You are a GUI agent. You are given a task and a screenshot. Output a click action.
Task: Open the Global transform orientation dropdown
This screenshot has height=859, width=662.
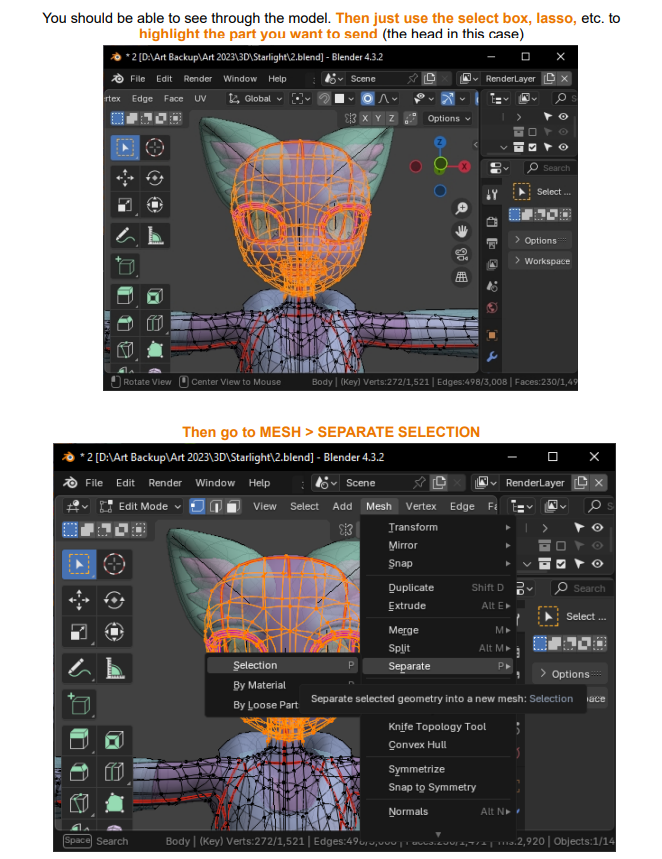(257, 98)
